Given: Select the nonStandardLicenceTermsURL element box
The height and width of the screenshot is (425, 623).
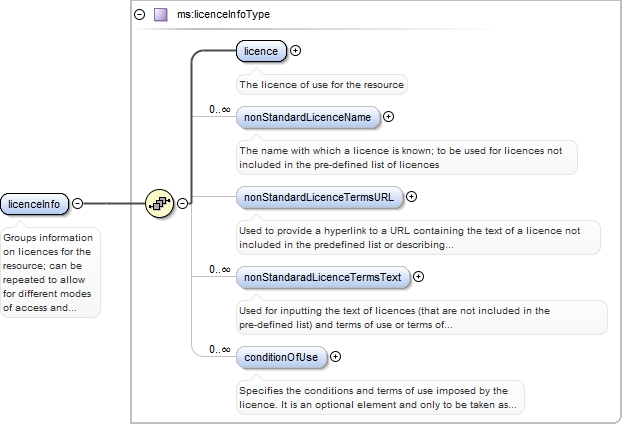Looking at the screenshot, I should (318, 197).
